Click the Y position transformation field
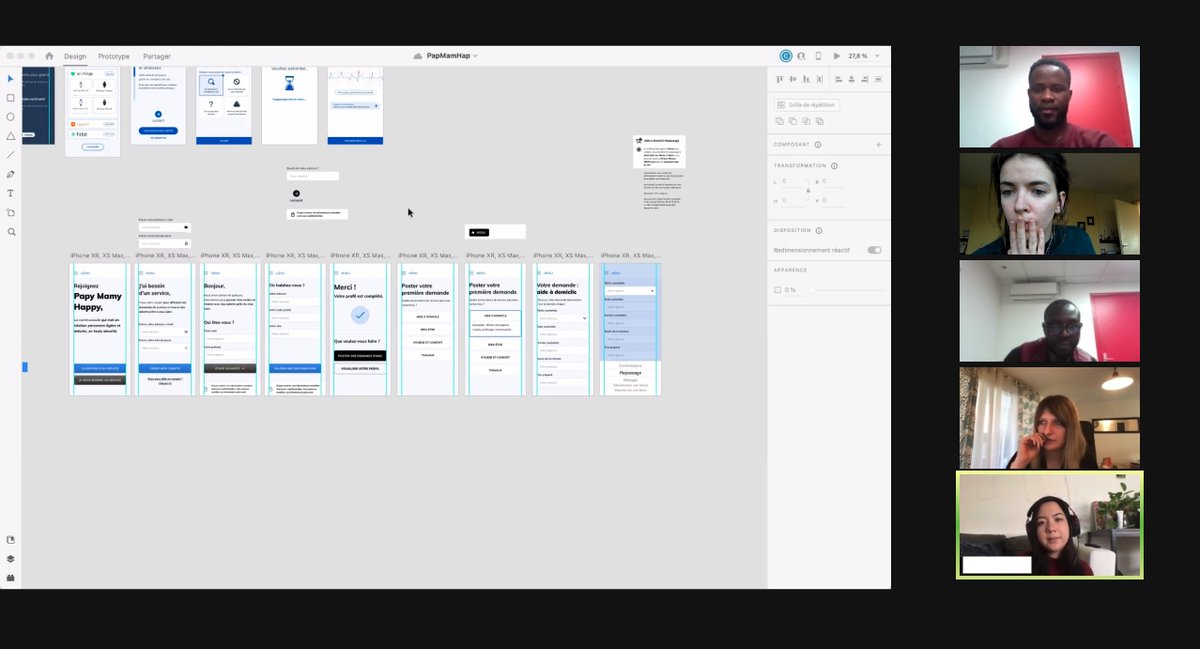The height and width of the screenshot is (649, 1200). [834, 200]
